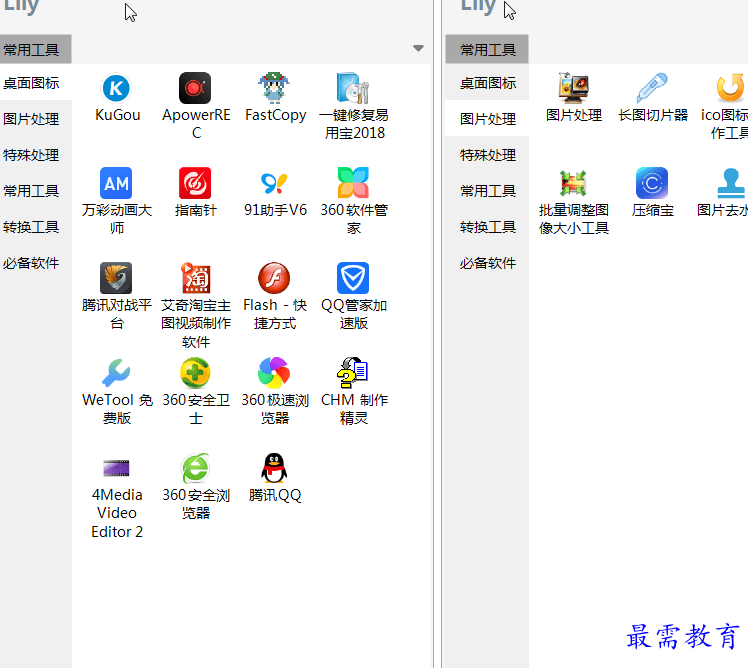Select 必备软件 tab in right sidebar
The image size is (748, 668).
[x=488, y=263]
